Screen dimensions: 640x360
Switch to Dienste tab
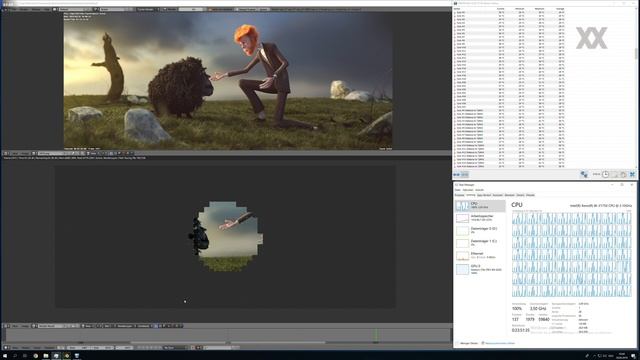(530, 195)
